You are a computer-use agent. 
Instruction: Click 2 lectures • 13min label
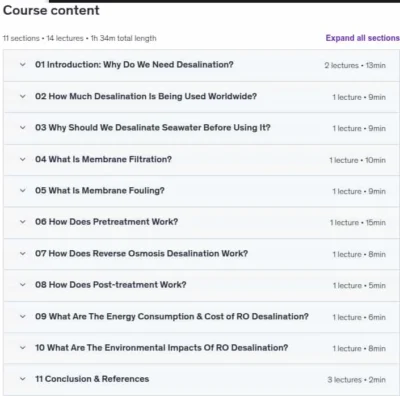[355, 65]
